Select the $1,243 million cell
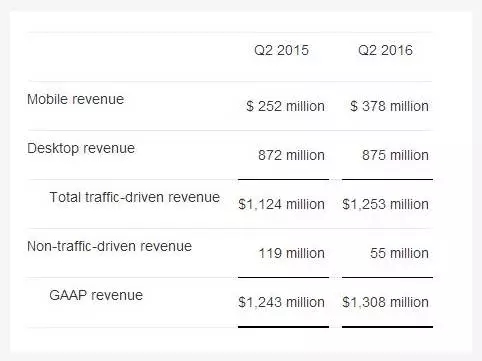Viewport: 482px width, 361px height. tap(281, 302)
